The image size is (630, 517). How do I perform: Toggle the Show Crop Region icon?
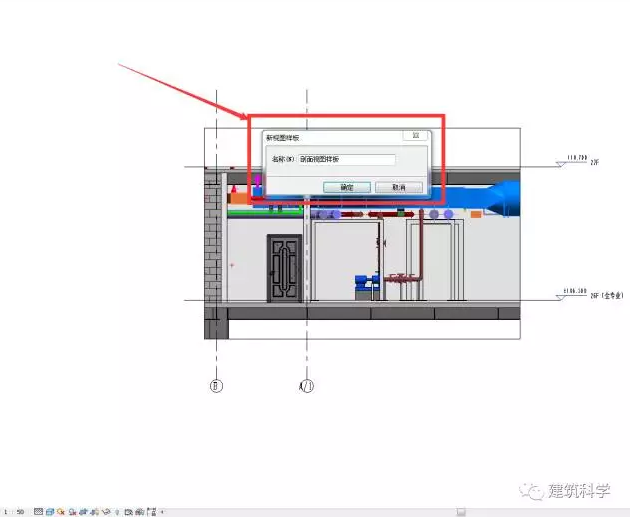[x=95, y=512]
